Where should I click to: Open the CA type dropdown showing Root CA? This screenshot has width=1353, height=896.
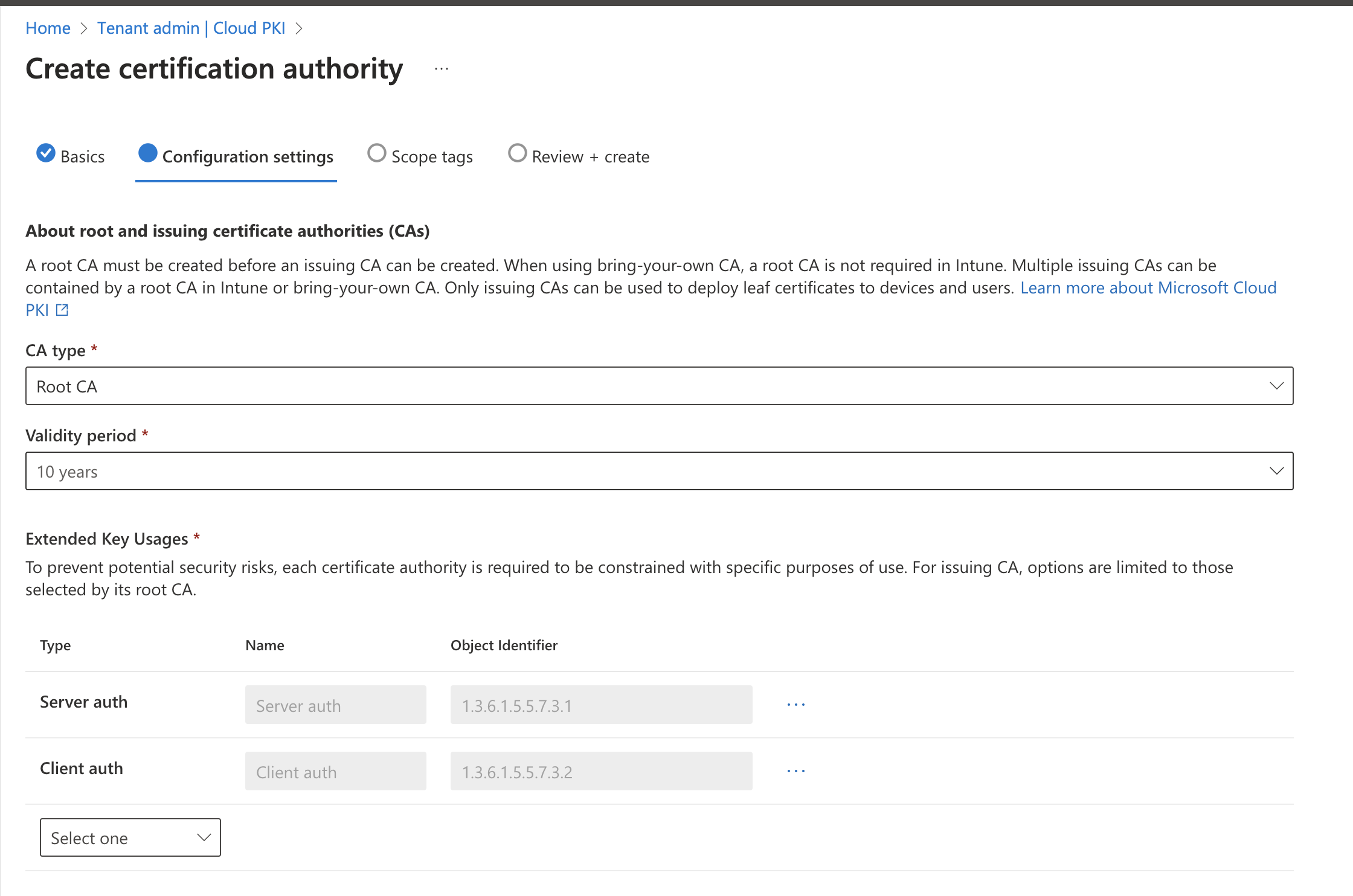point(660,386)
